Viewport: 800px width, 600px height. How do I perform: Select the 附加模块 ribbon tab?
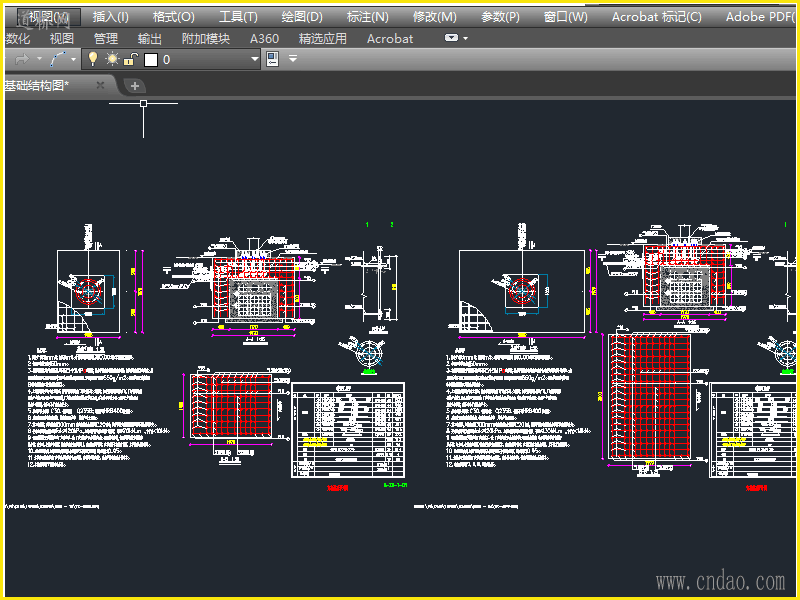tap(206, 38)
